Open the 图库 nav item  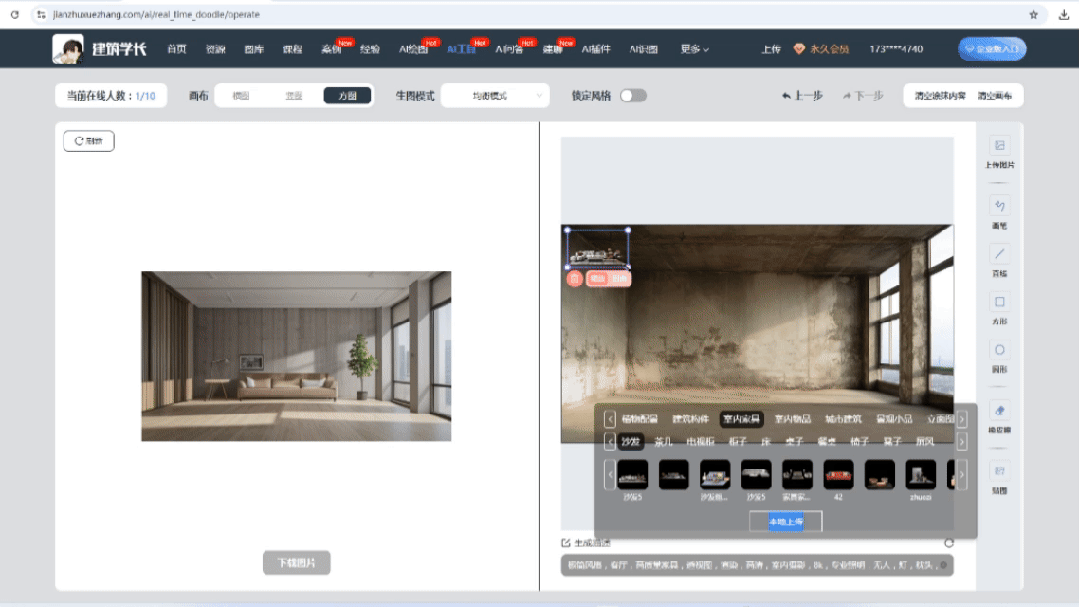click(x=254, y=49)
